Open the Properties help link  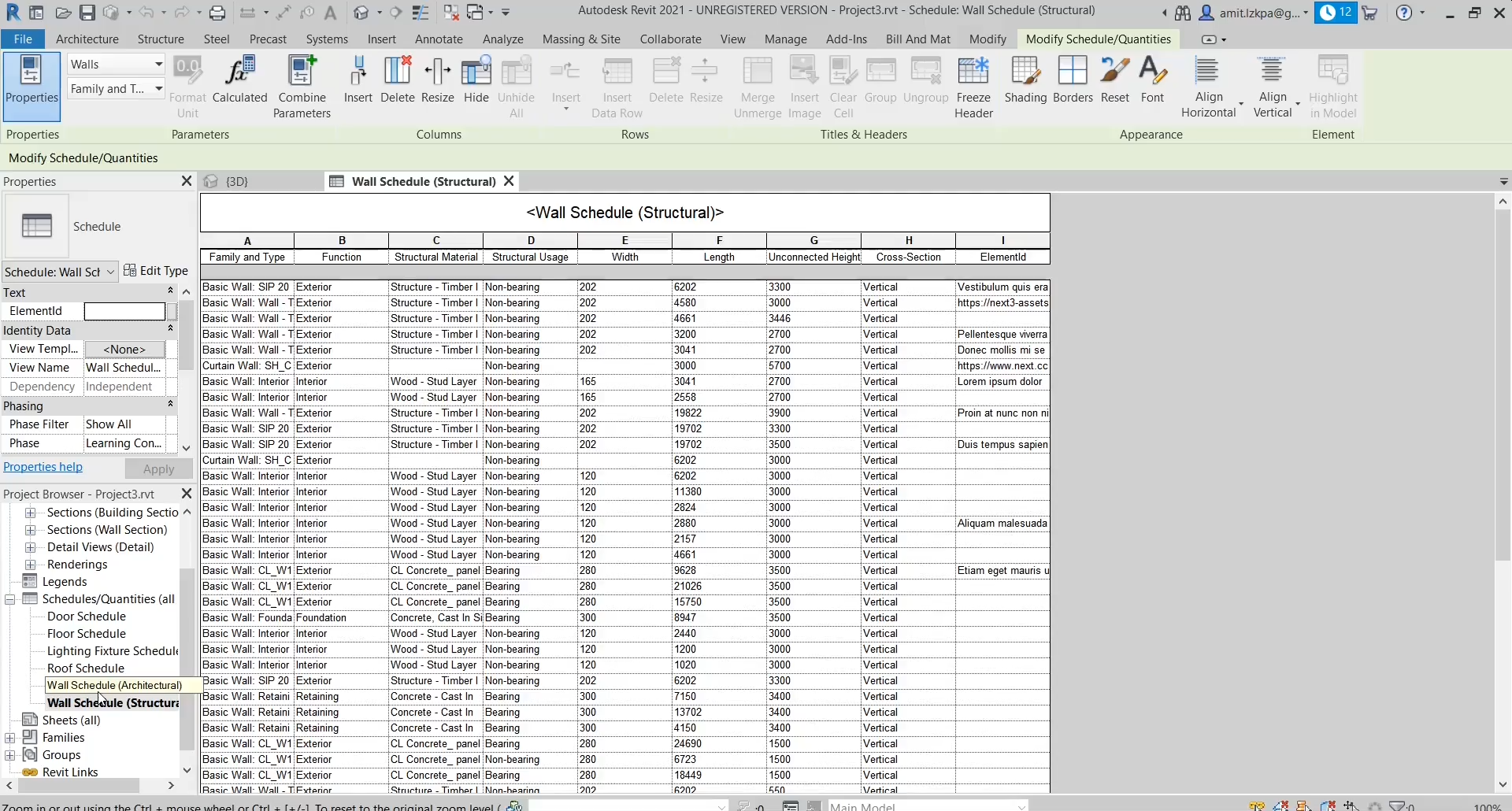click(x=43, y=467)
